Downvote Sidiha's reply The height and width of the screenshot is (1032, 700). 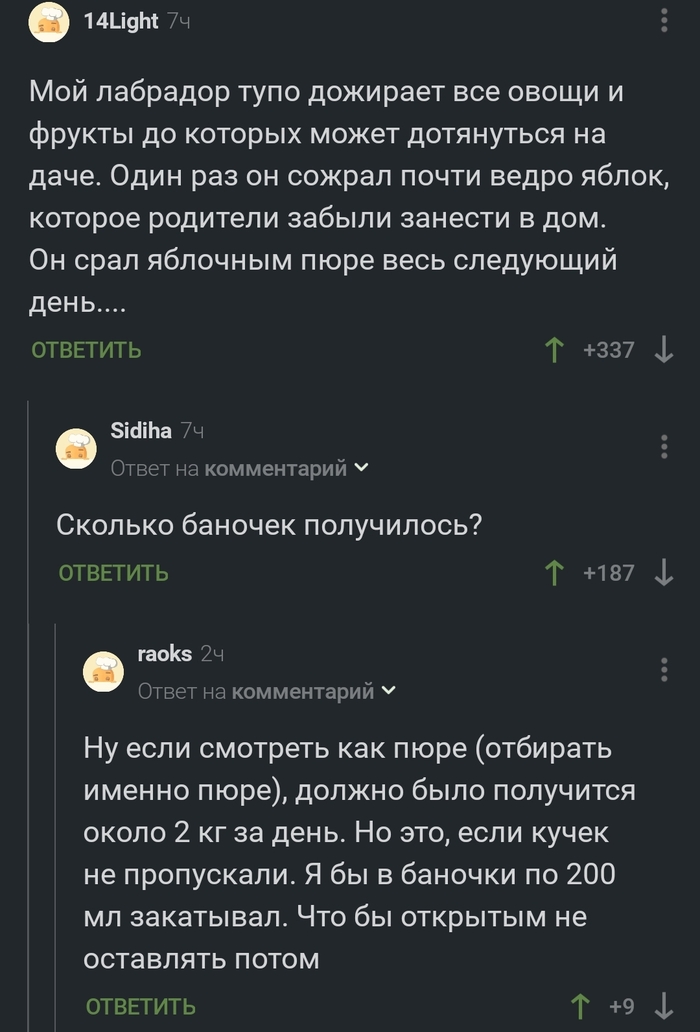coord(663,573)
